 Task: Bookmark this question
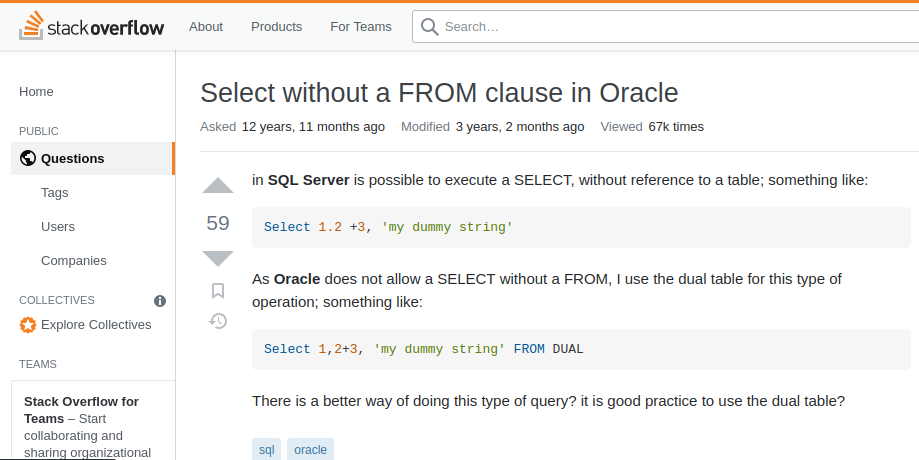coord(218,291)
